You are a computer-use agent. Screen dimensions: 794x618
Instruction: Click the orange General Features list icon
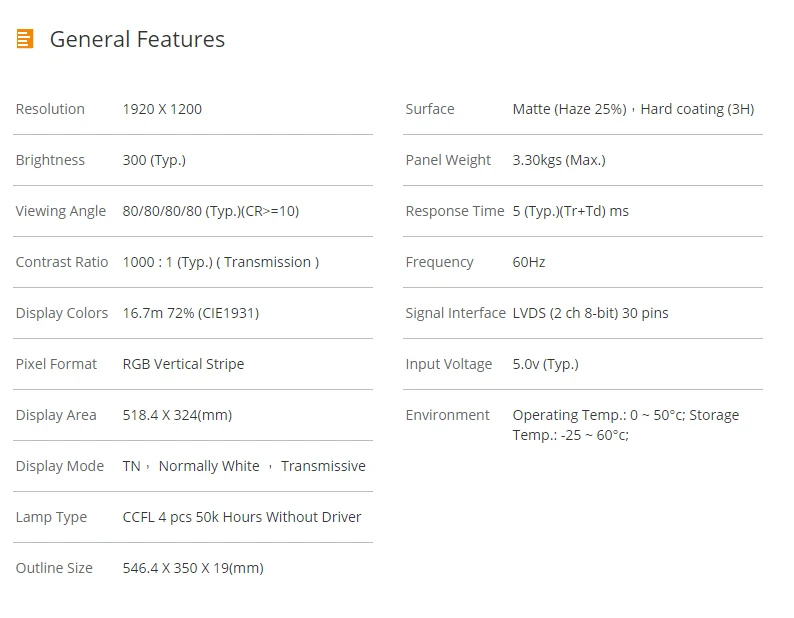(25, 38)
